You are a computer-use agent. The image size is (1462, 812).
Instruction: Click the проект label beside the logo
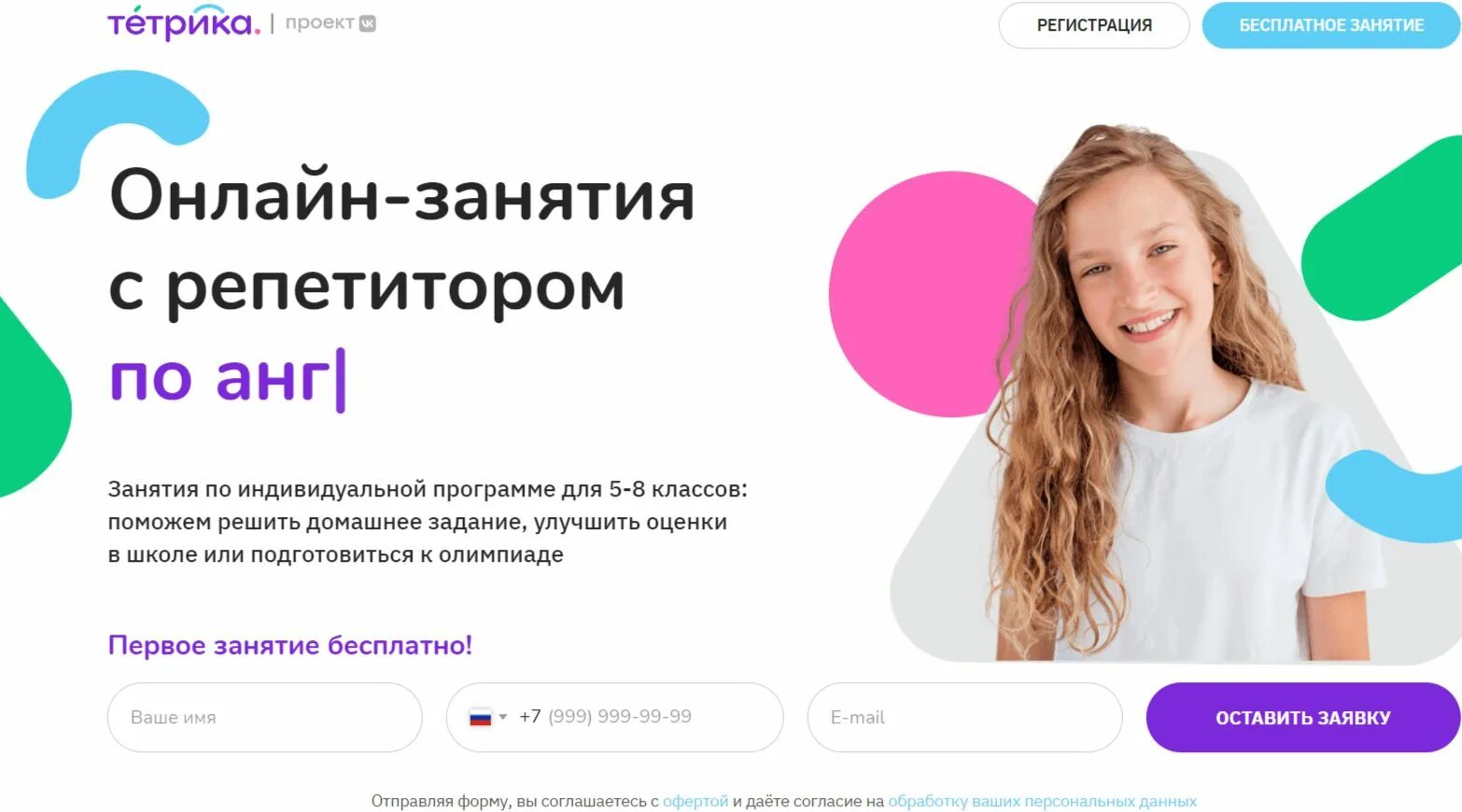[x=319, y=23]
